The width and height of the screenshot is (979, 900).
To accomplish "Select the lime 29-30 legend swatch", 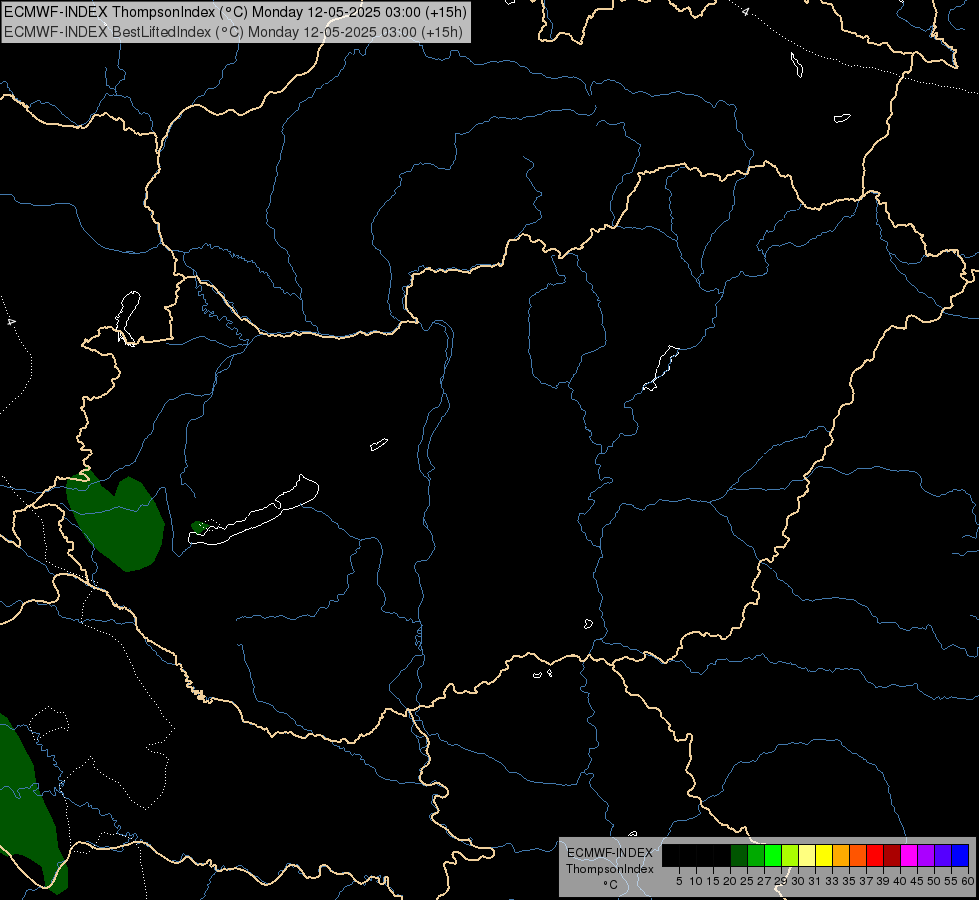I will (x=790, y=855).
